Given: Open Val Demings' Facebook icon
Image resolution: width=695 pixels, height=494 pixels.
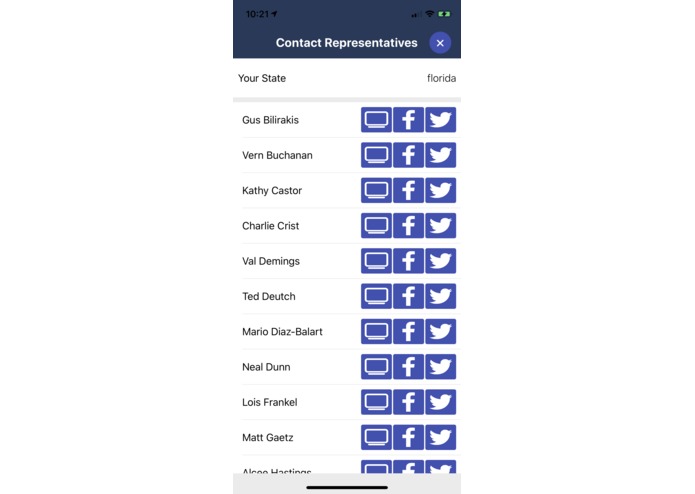Looking at the screenshot, I should [408, 261].
